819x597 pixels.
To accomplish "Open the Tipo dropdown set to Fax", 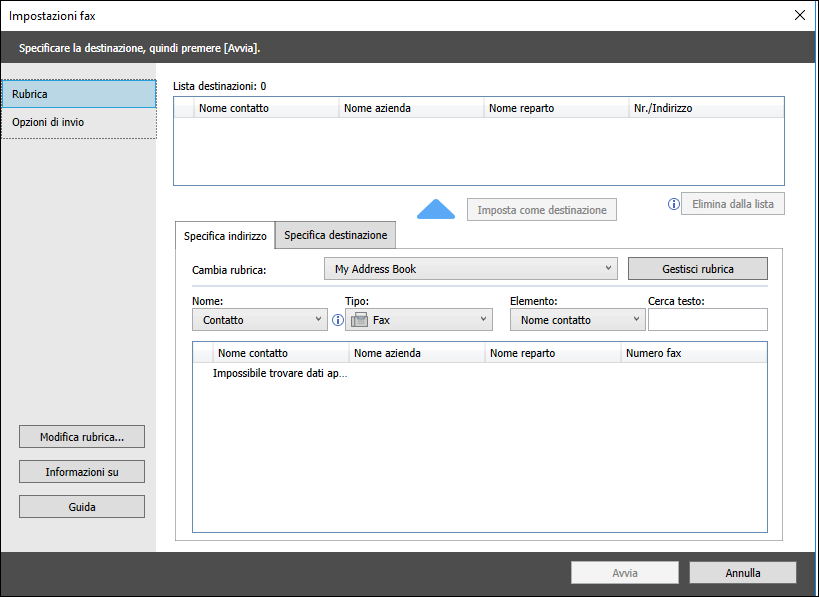I will (419, 320).
